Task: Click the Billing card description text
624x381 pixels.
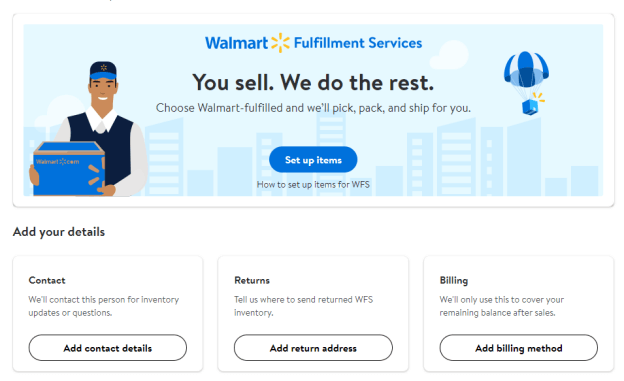Action: 501,306
